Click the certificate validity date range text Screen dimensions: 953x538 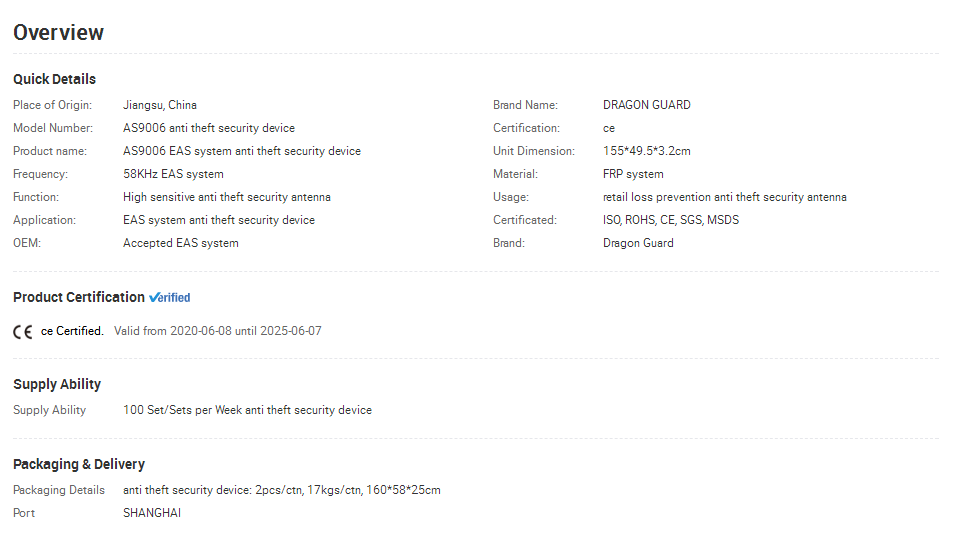[x=218, y=331]
